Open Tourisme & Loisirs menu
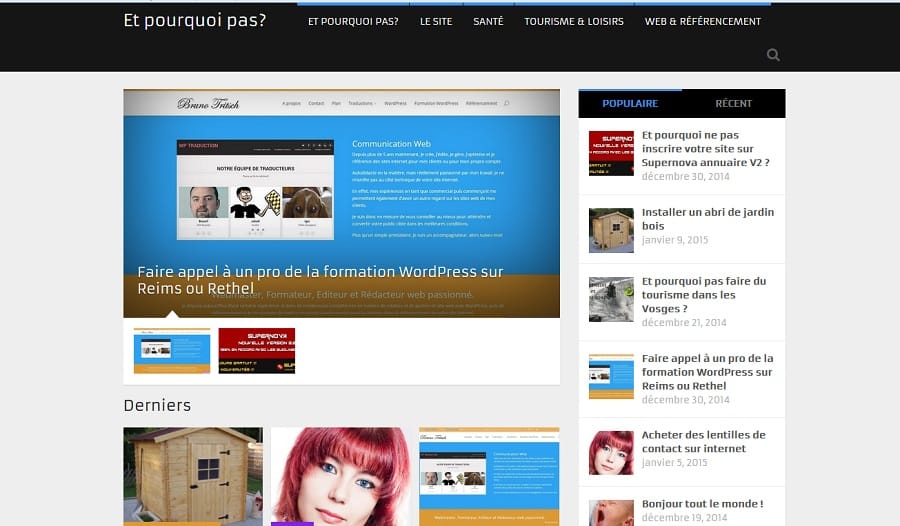The width and height of the screenshot is (900, 526). click(x=573, y=21)
